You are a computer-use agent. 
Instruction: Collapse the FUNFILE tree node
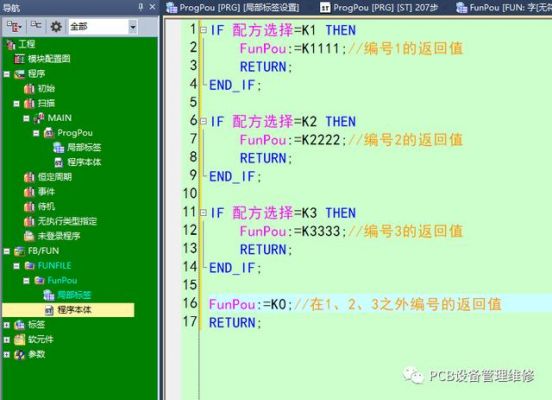pyautogui.click(x=17, y=266)
